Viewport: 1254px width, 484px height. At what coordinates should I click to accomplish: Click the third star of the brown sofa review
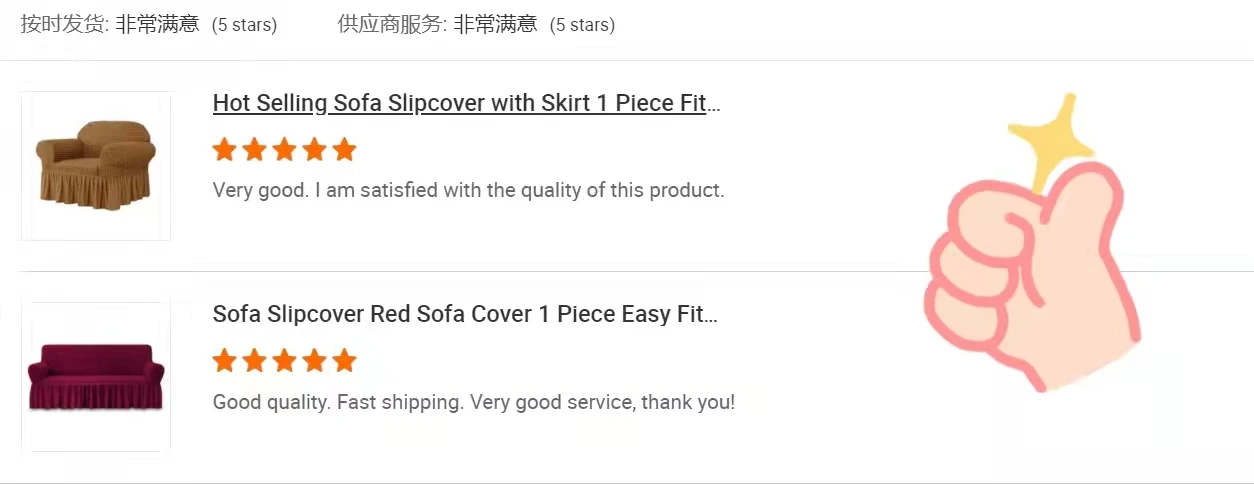click(285, 150)
